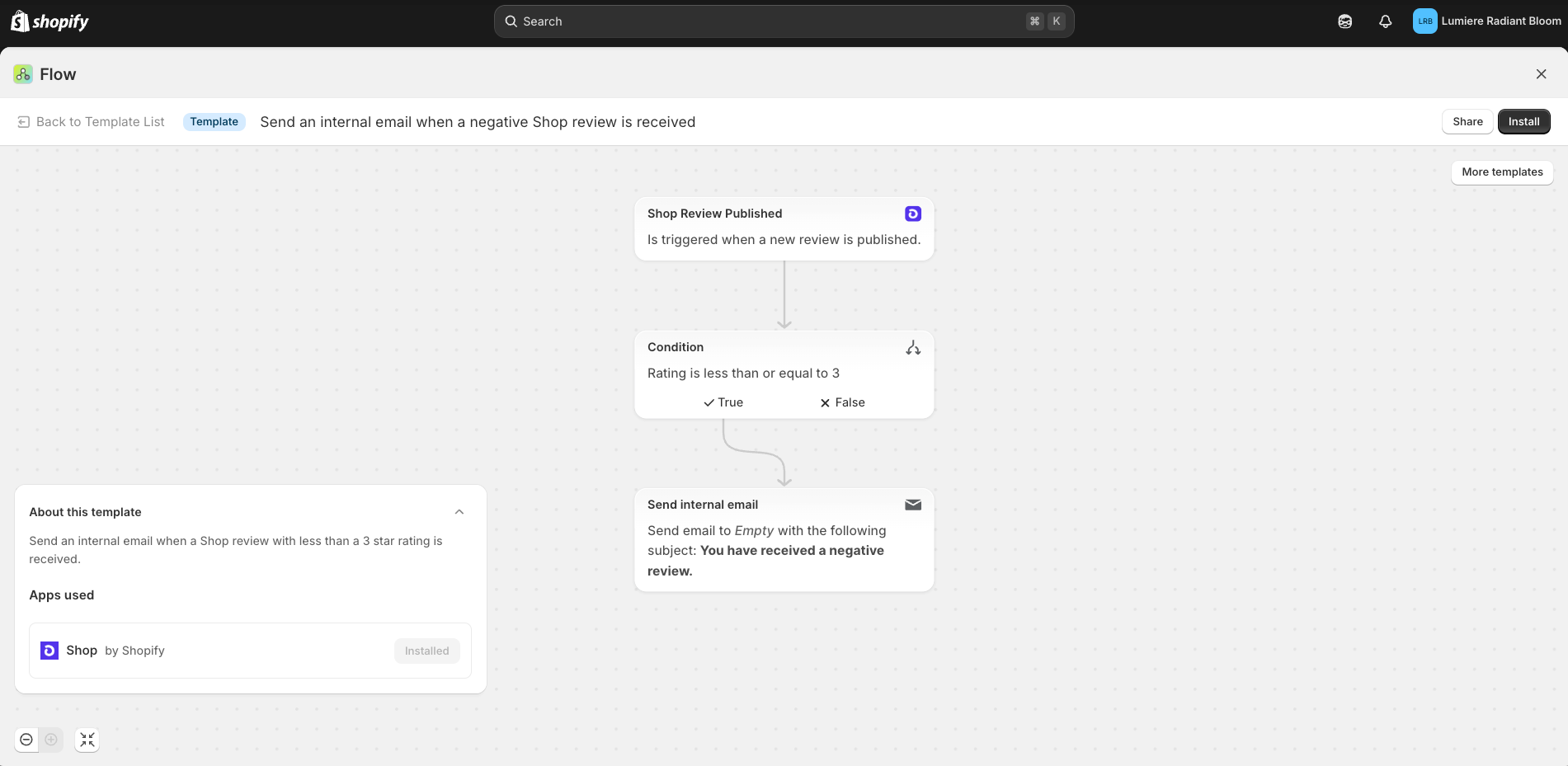
Task: Click the Shopify logo in top bar
Action: [x=49, y=21]
